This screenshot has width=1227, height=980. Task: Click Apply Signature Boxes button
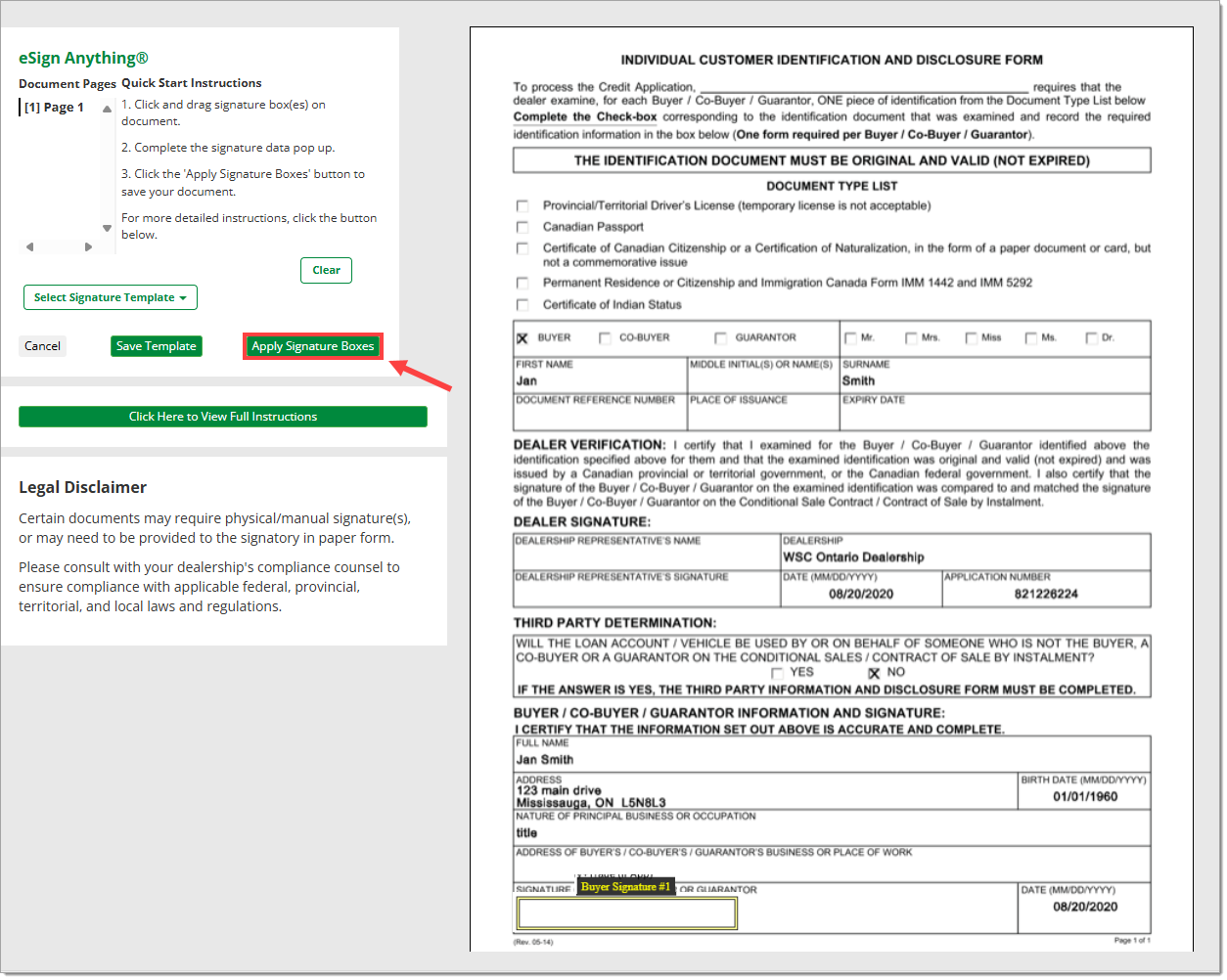click(313, 346)
